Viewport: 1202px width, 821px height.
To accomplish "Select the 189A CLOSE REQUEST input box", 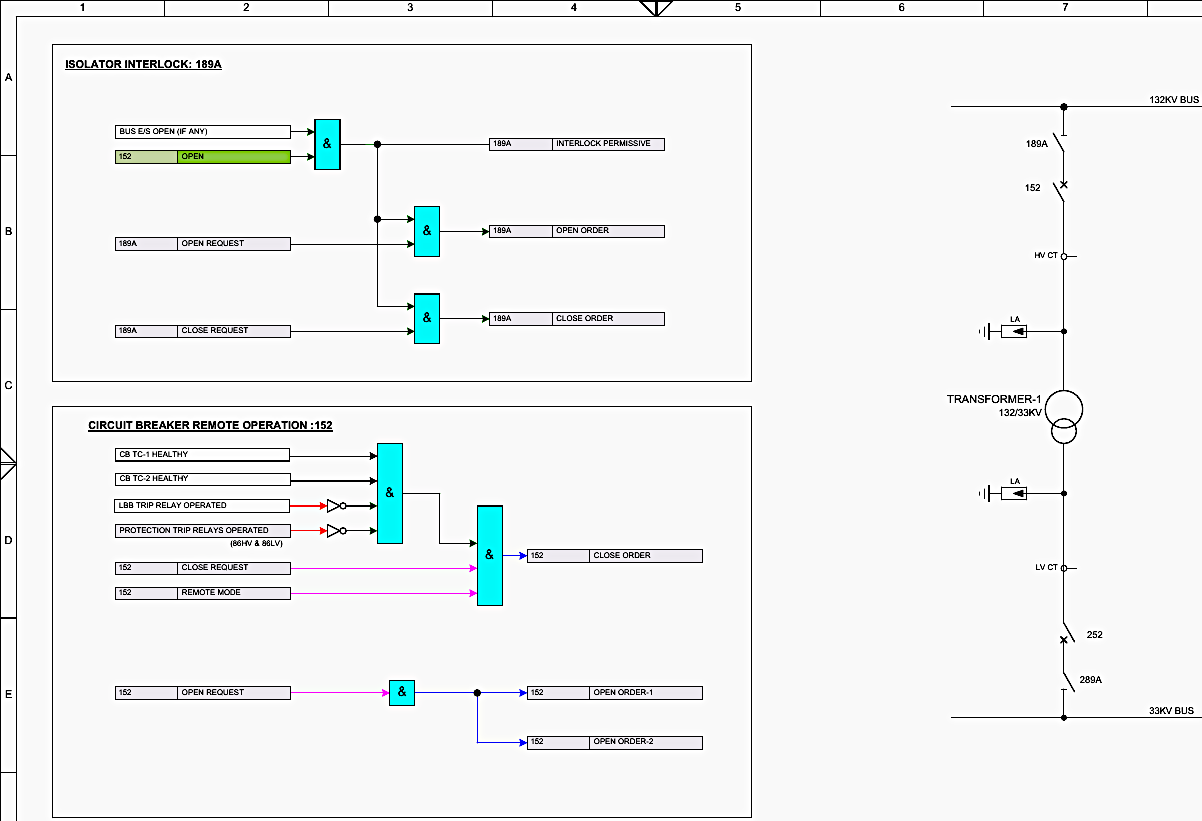I will click(x=203, y=331).
